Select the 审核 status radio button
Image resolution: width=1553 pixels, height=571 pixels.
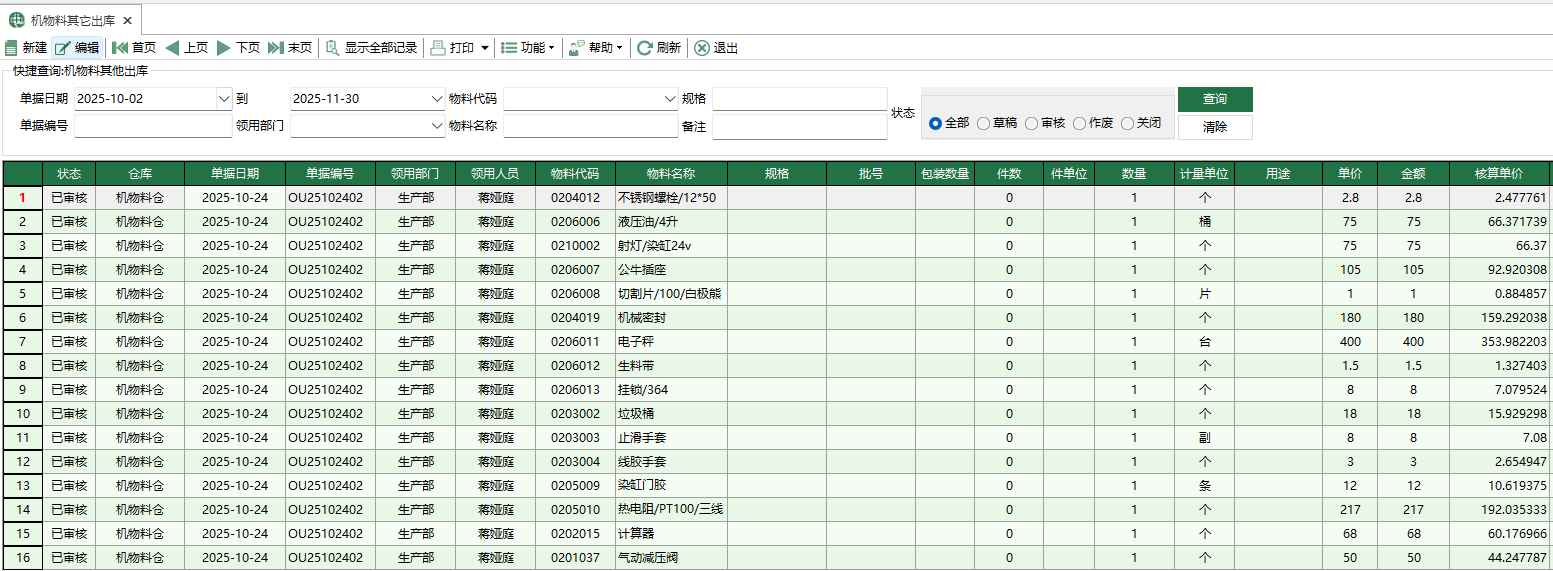pyautogui.click(x=1032, y=123)
